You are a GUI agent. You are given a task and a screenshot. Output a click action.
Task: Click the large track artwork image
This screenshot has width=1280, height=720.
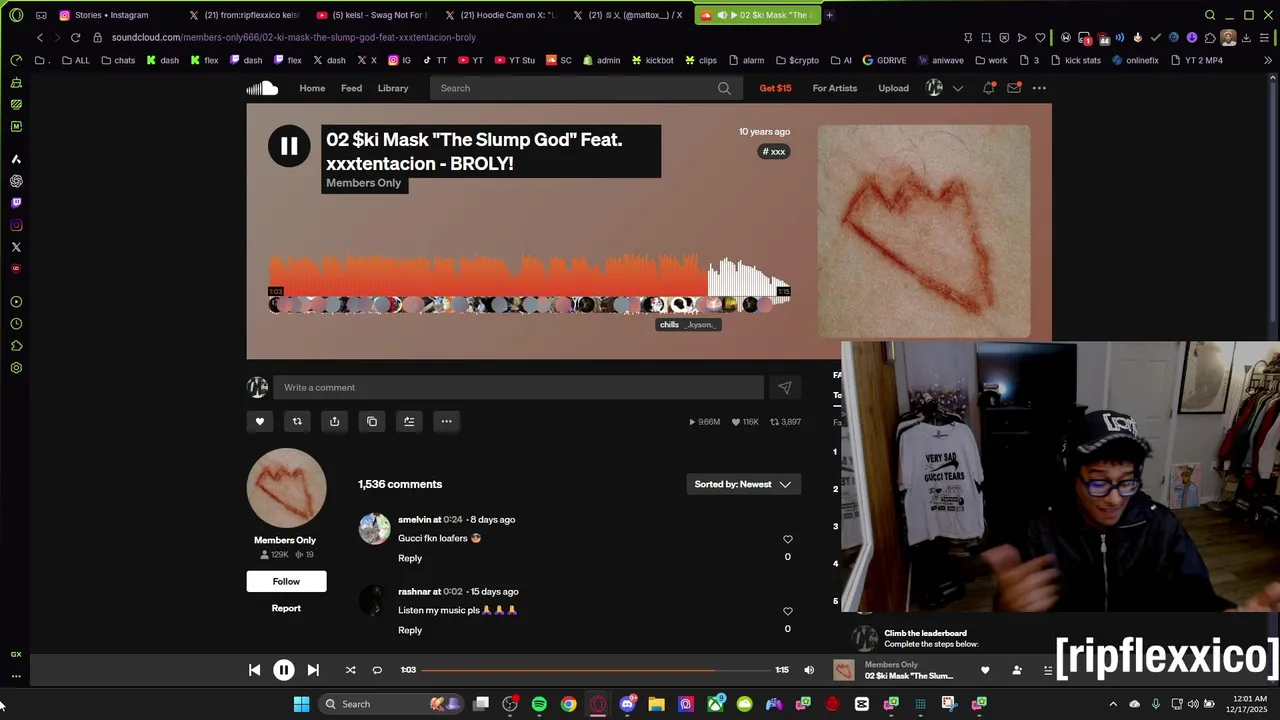tap(924, 232)
